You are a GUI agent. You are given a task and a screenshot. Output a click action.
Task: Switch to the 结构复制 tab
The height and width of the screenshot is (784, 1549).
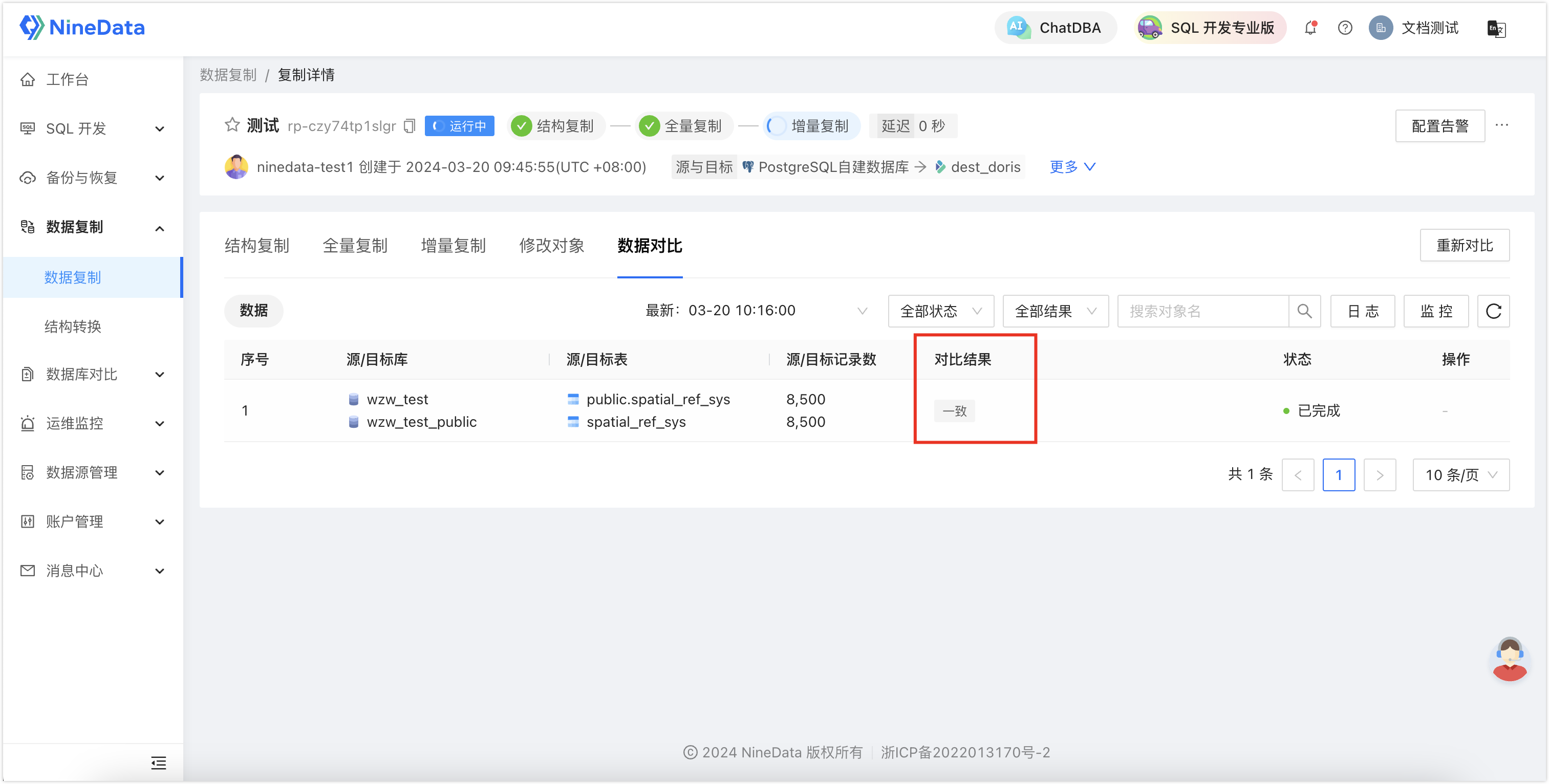(257, 245)
